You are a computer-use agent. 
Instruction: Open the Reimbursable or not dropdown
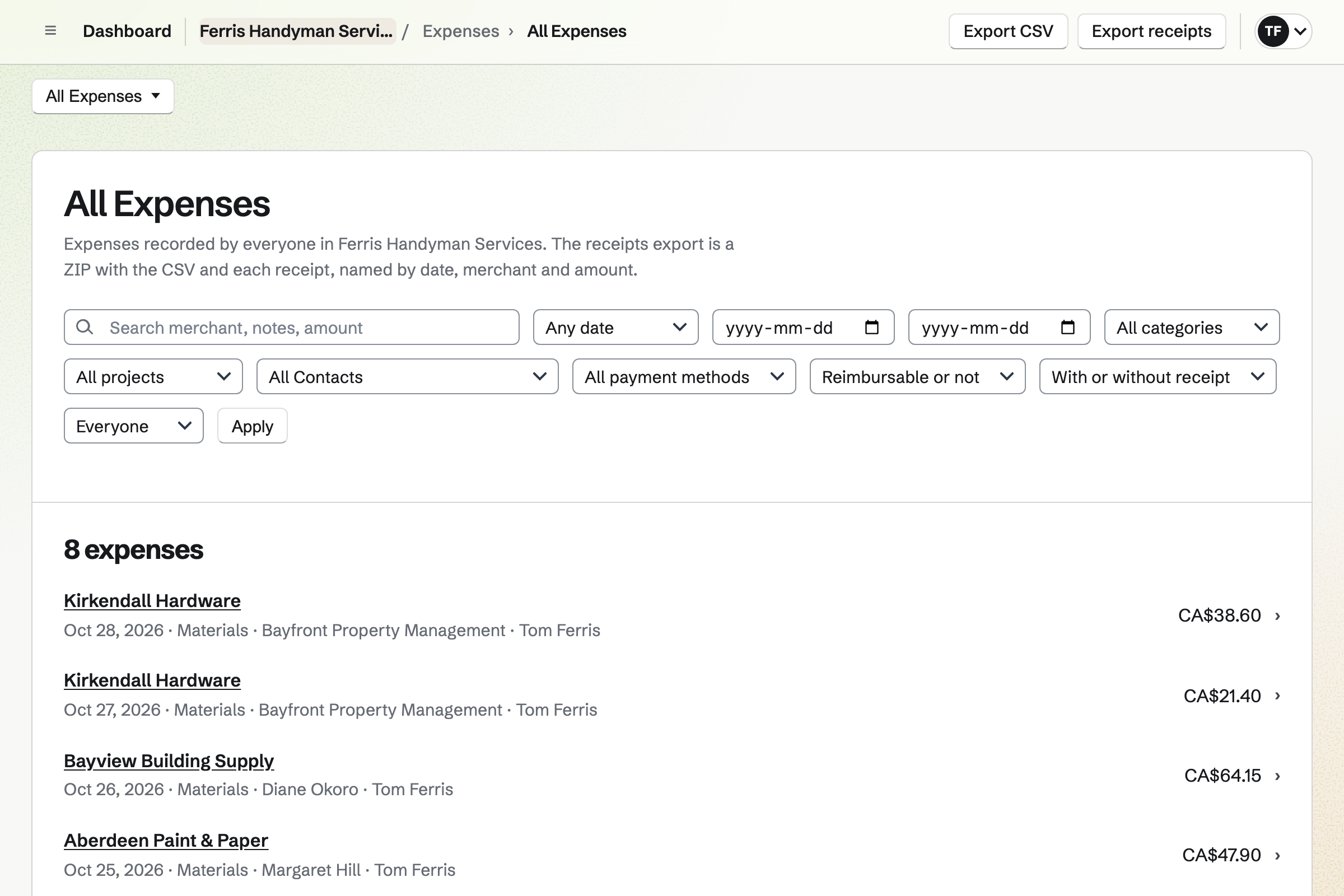(x=917, y=376)
